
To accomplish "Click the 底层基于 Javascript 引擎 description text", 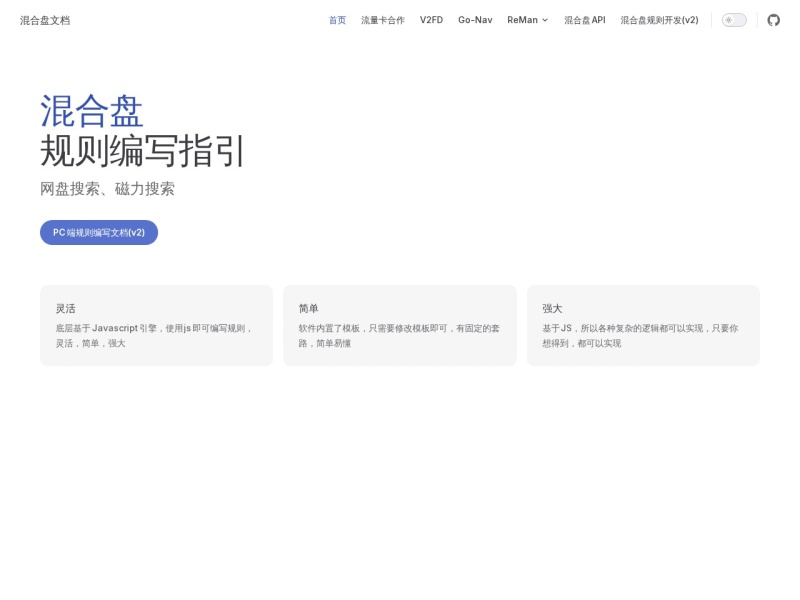I will pyautogui.click(x=154, y=336).
